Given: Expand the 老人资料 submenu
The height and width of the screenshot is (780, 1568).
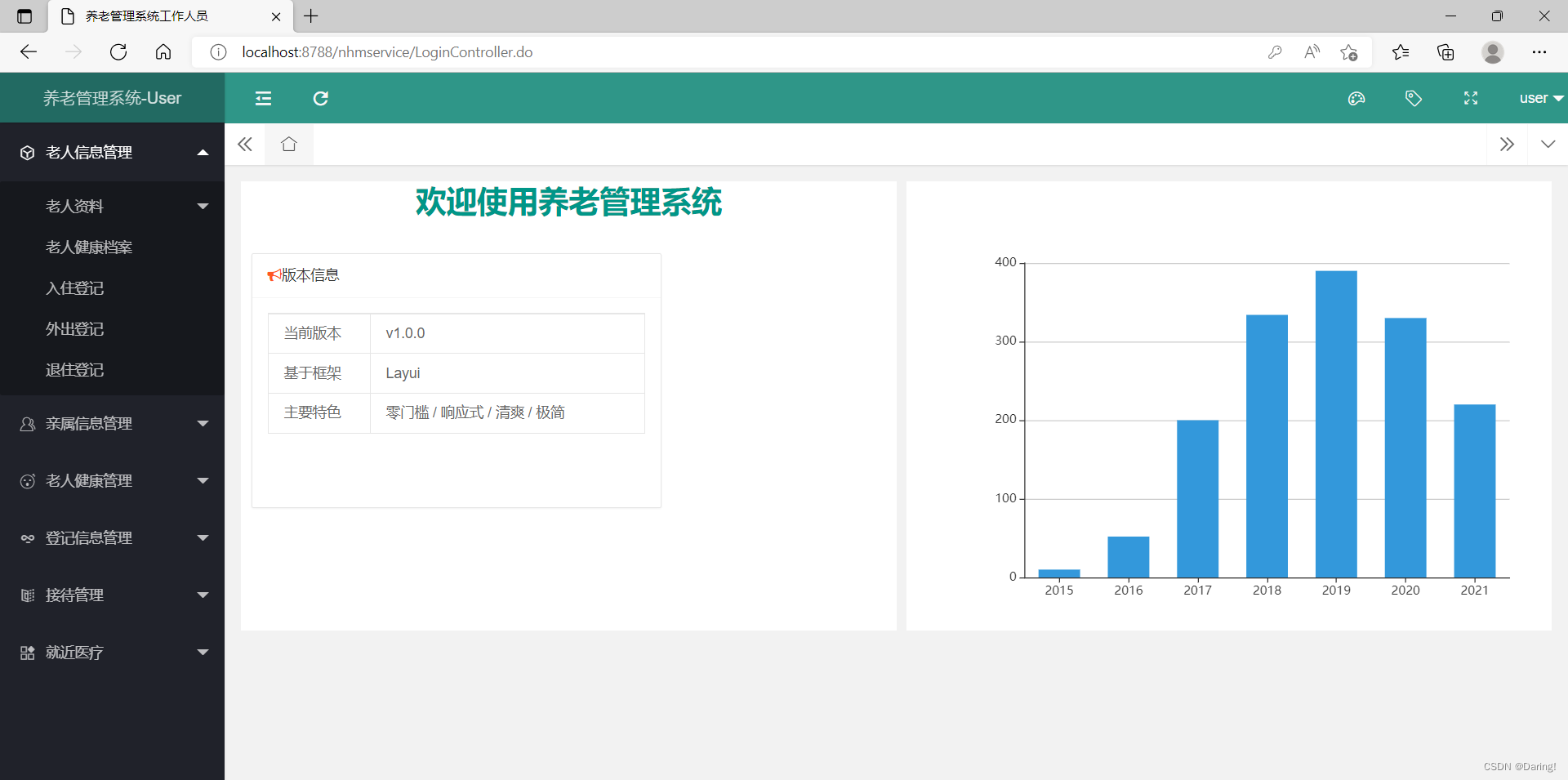Looking at the screenshot, I should (113, 207).
